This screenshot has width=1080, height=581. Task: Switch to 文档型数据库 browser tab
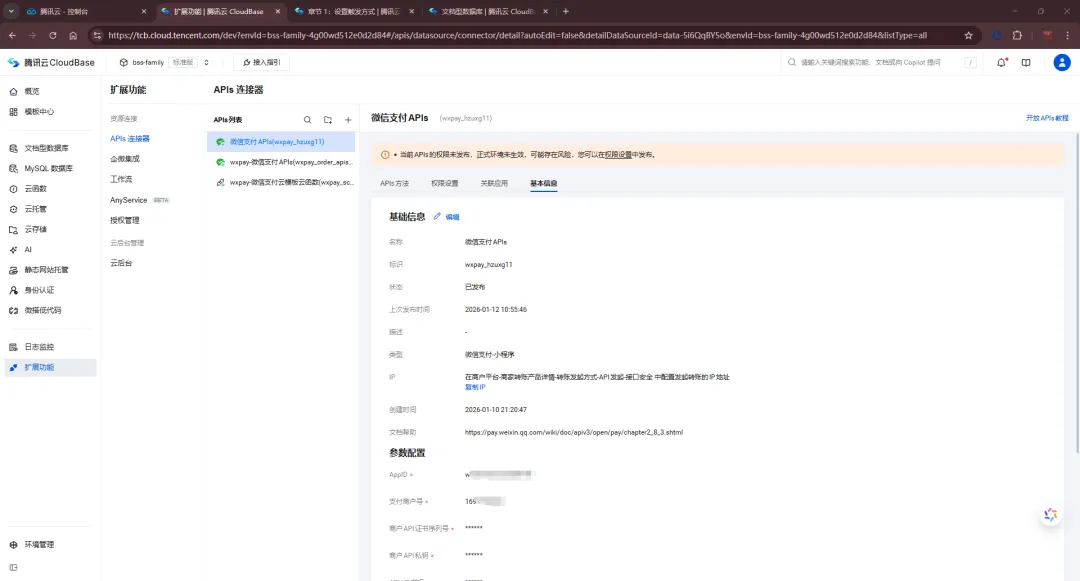pos(488,12)
